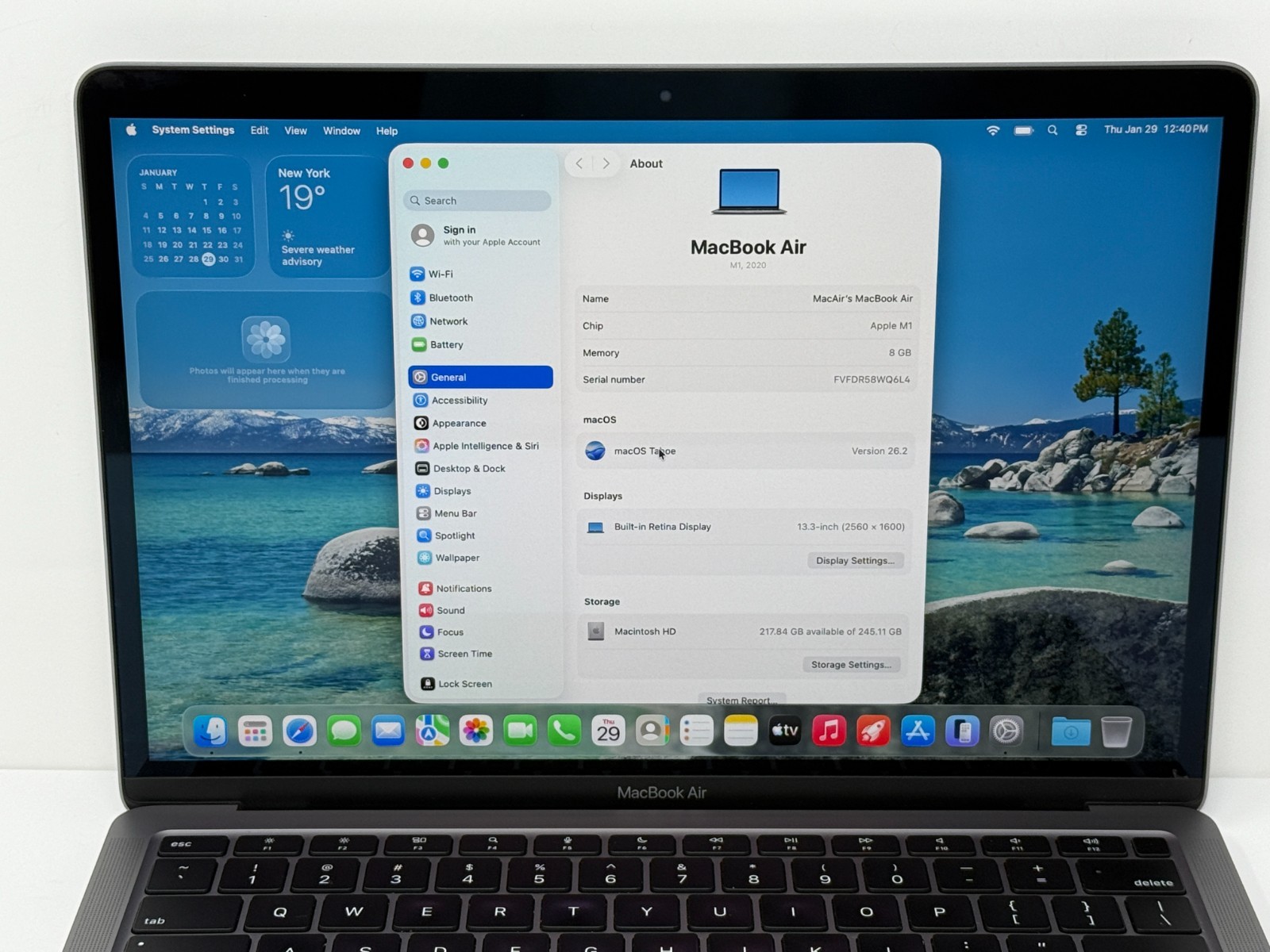Go back in System Settings

click(579, 163)
